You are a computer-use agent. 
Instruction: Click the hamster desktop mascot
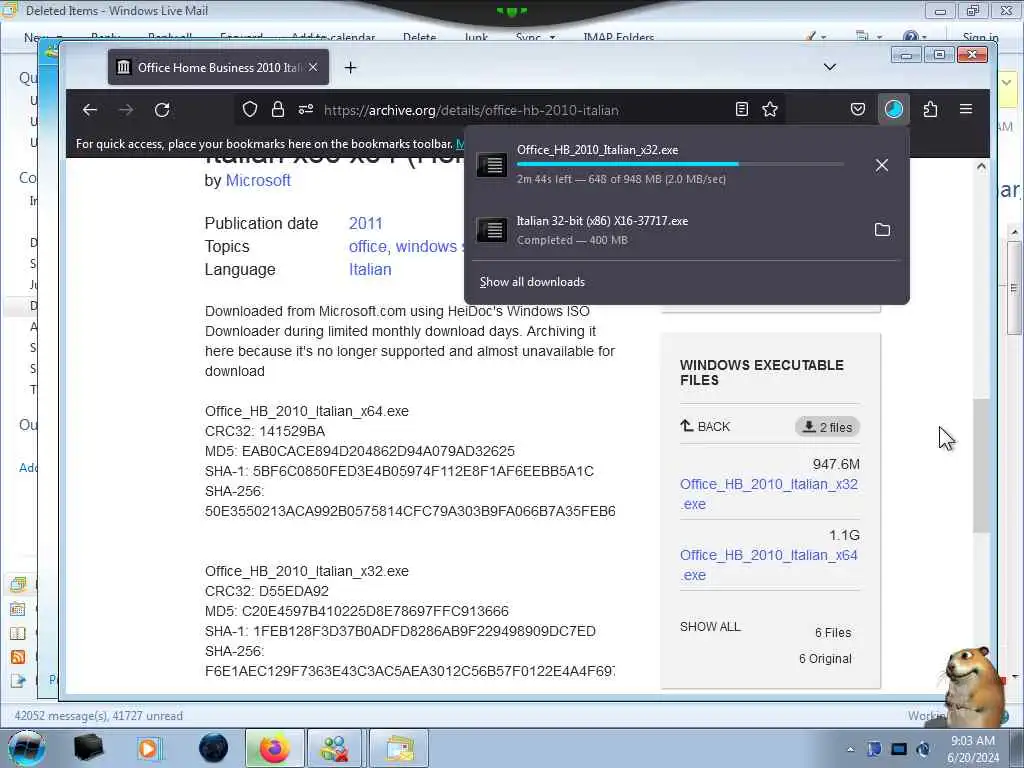tap(973, 686)
